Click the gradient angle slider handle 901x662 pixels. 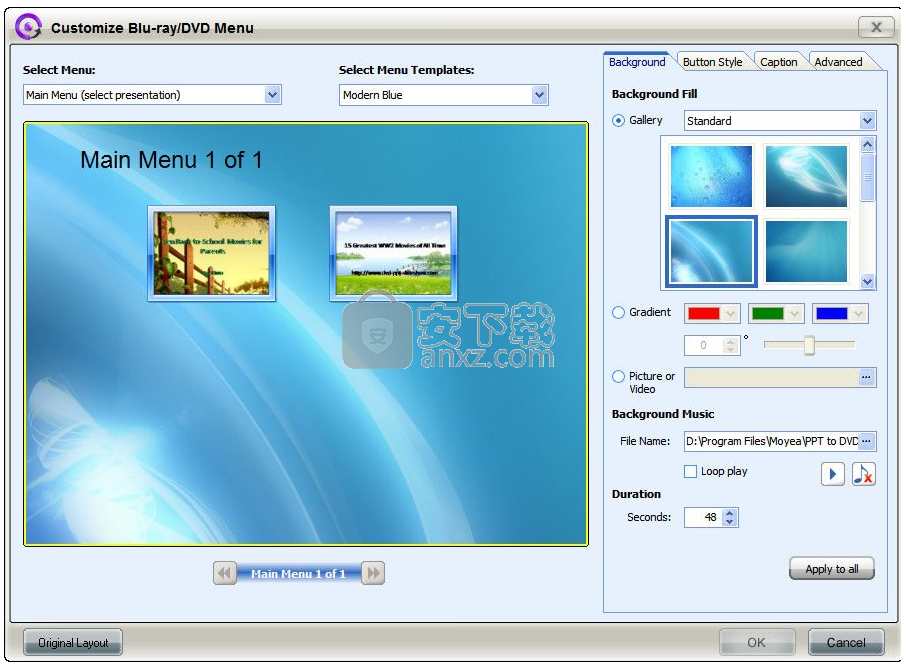[x=809, y=345]
